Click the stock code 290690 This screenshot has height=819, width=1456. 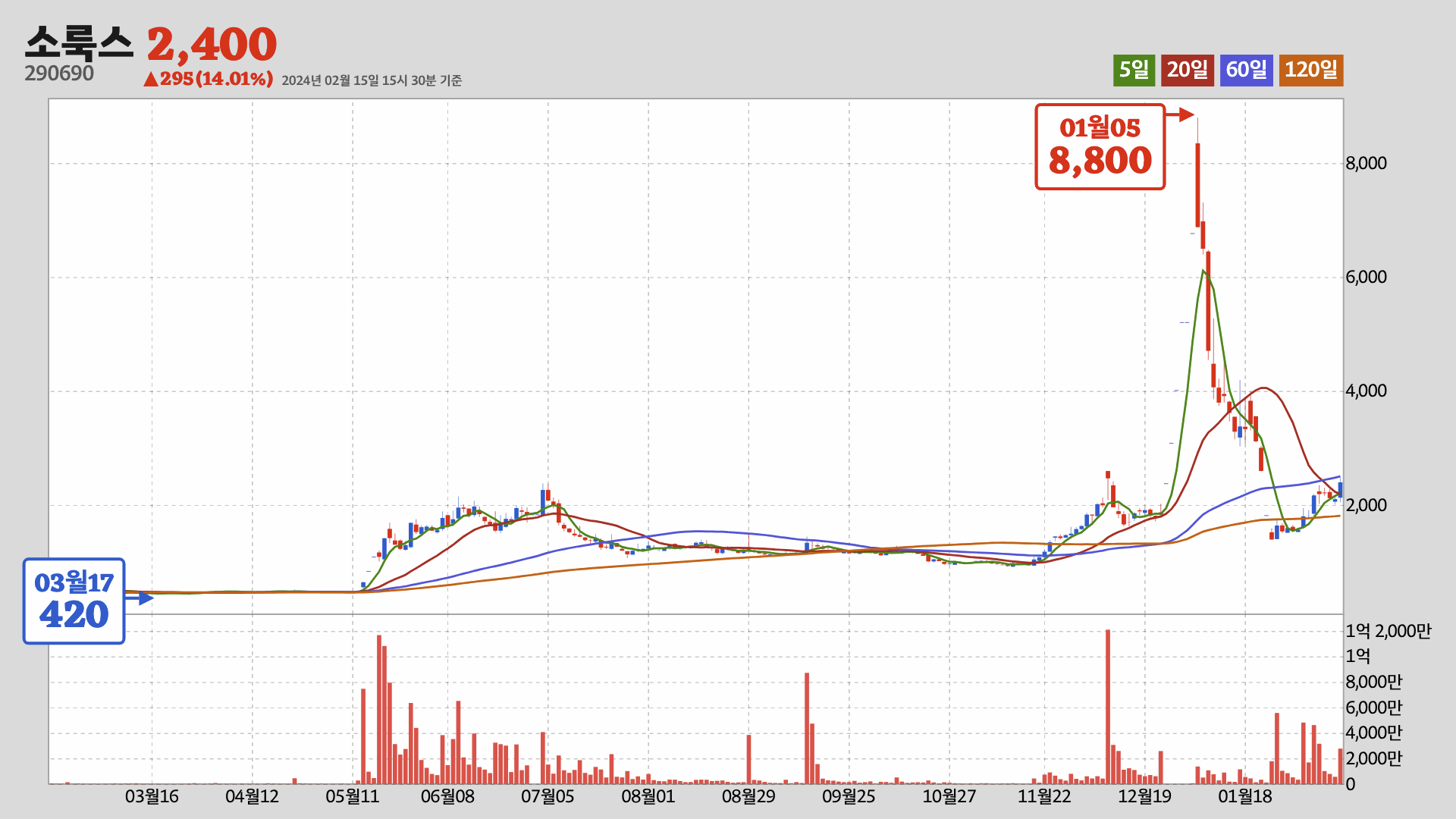coord(59,74)
